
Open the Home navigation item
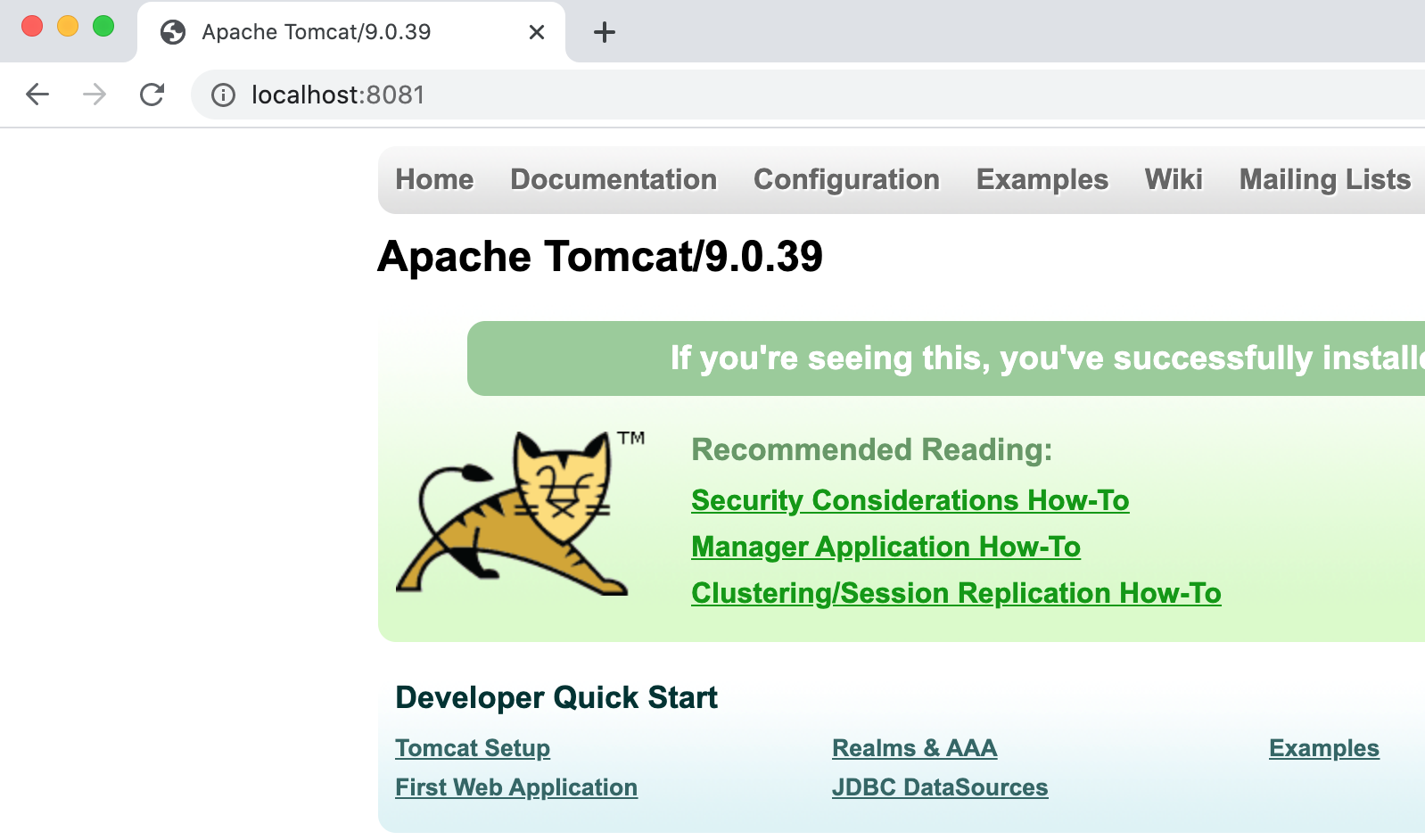434,179
